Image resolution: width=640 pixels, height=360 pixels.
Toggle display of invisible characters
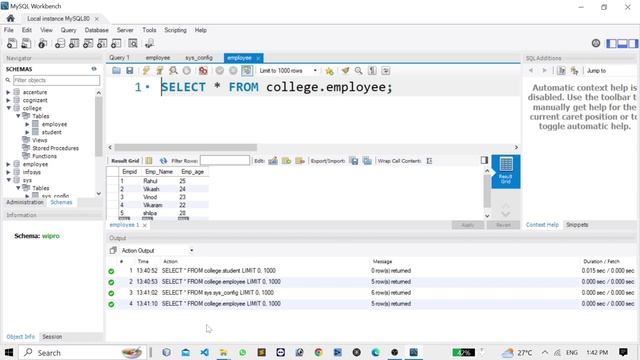pos(372,71)
